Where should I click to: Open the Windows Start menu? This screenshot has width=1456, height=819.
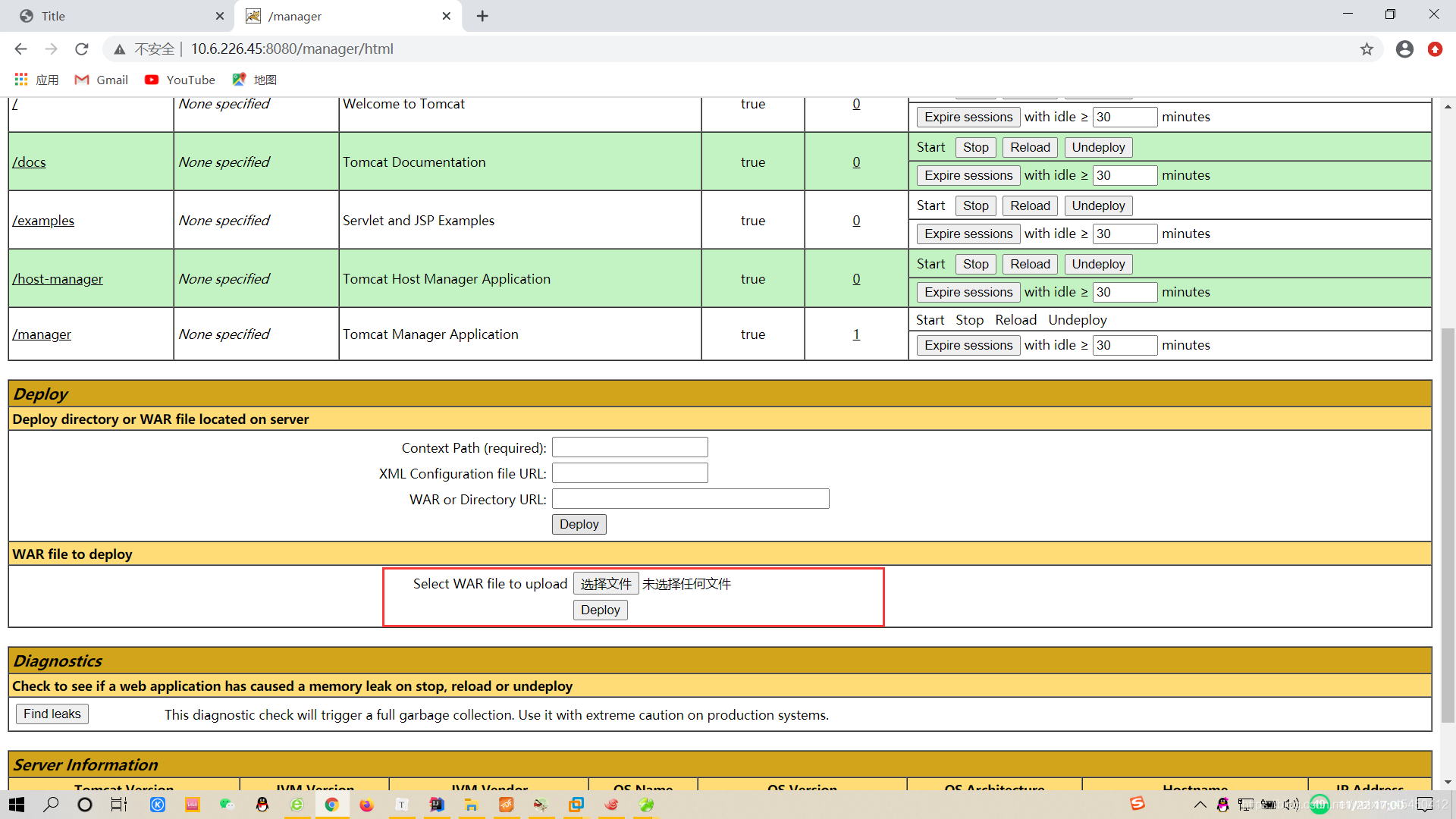[x=17, y=805]
